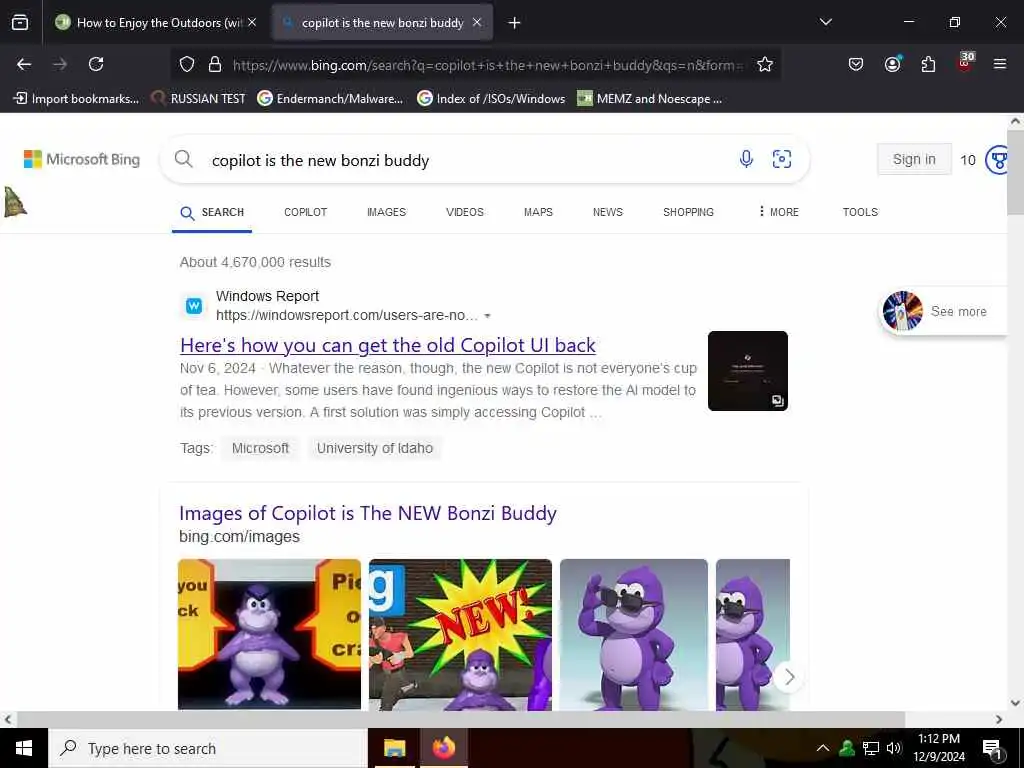Click the magnifier icon in Bing search box
This screenshot has width=1024, height=768.
(x=184, y=159)
